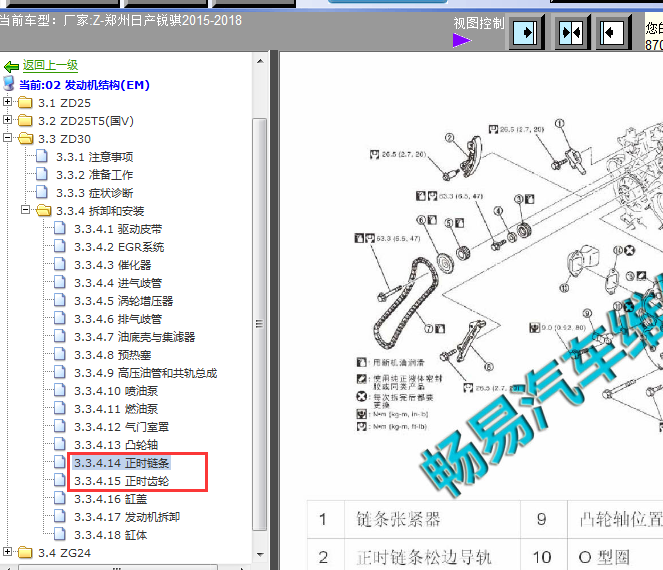
Task: Open 3.3.4.5 涡轮增压器 page
Action: coord(123,301)
